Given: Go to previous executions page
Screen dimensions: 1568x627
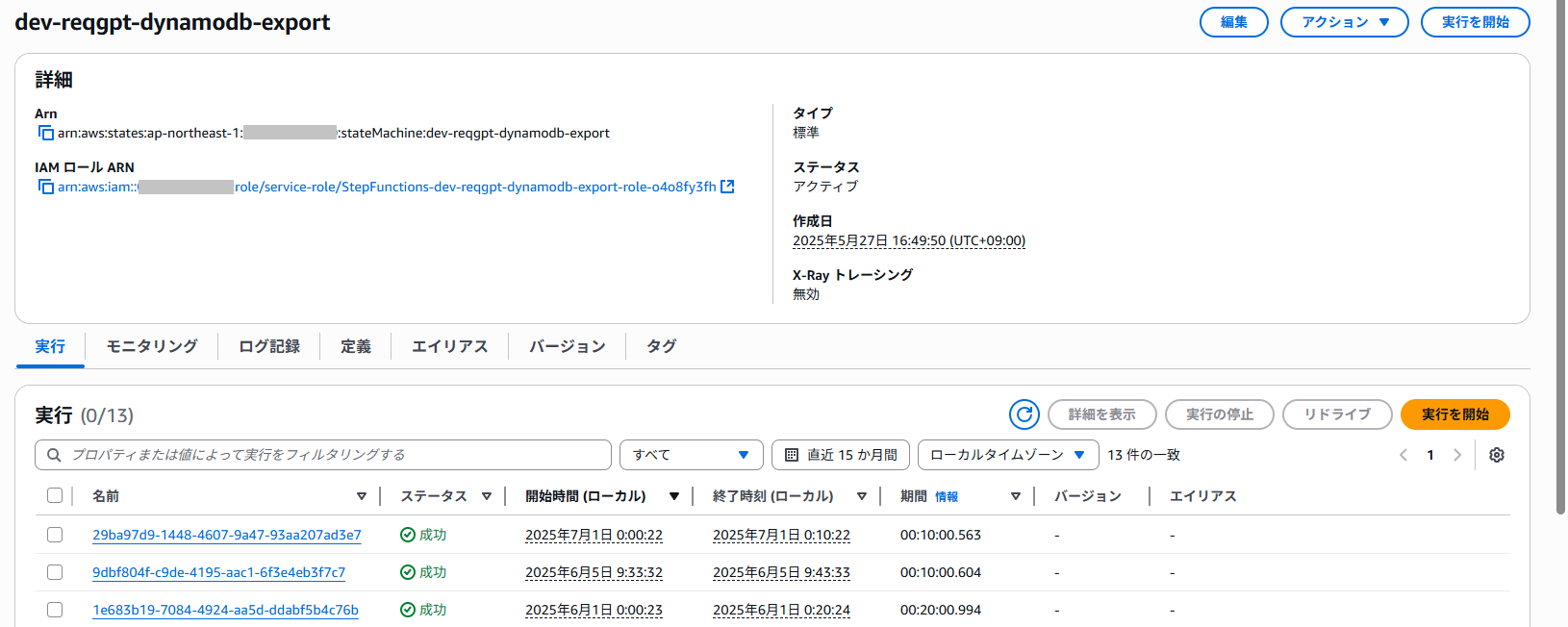Looking at the screenshot, I should click(x=1404, y=455).
